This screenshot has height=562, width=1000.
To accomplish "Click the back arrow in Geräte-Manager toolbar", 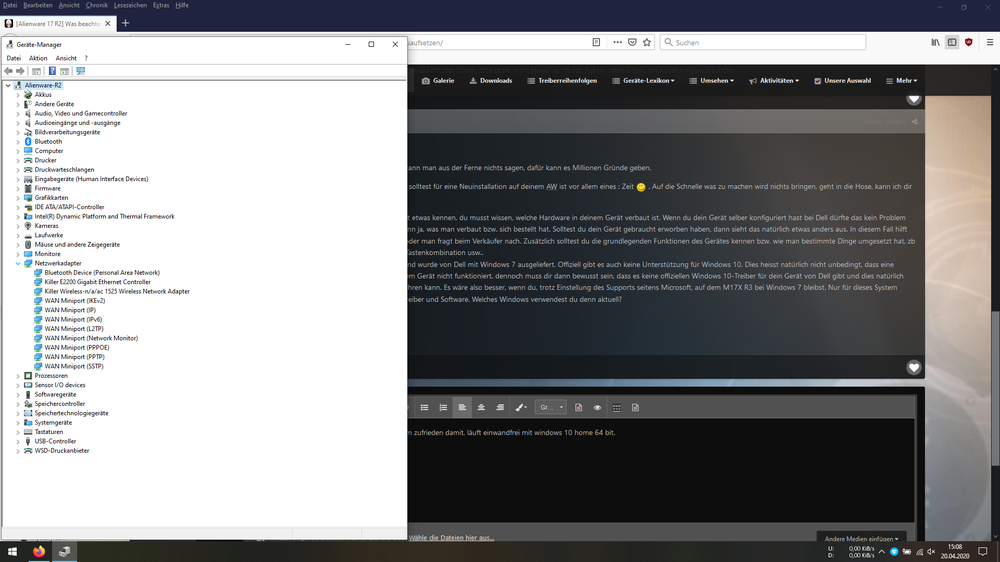I will [8, 71].
